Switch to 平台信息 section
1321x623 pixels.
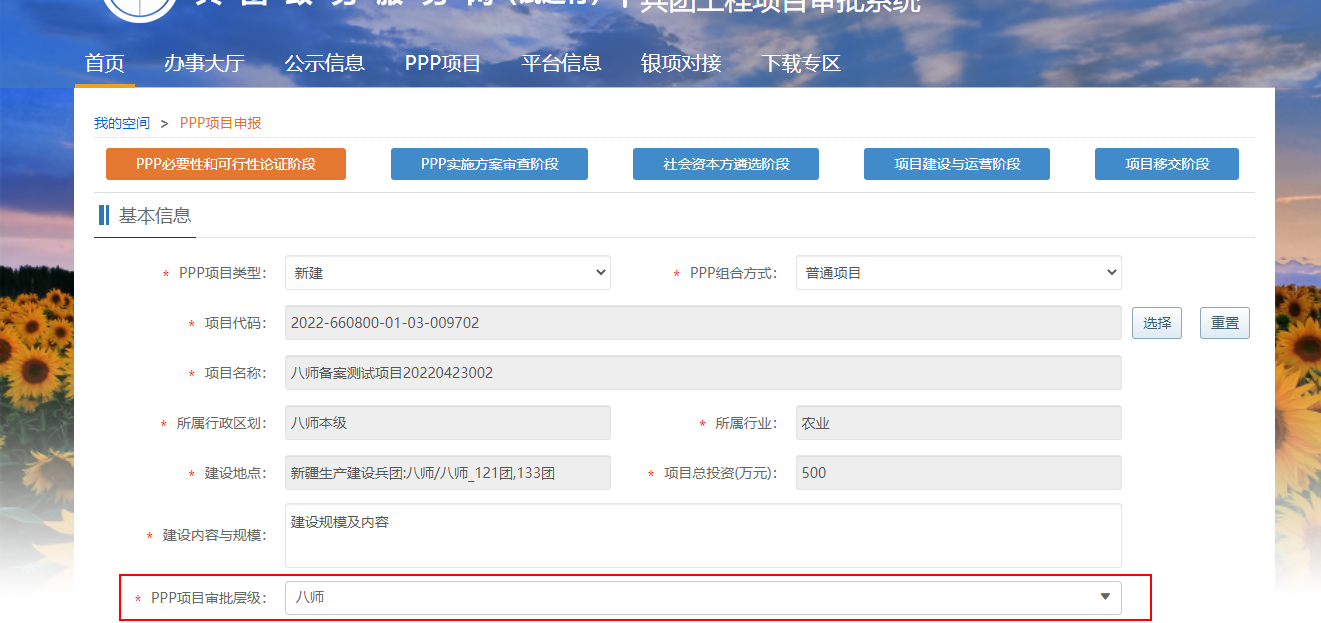pos(561,64)
